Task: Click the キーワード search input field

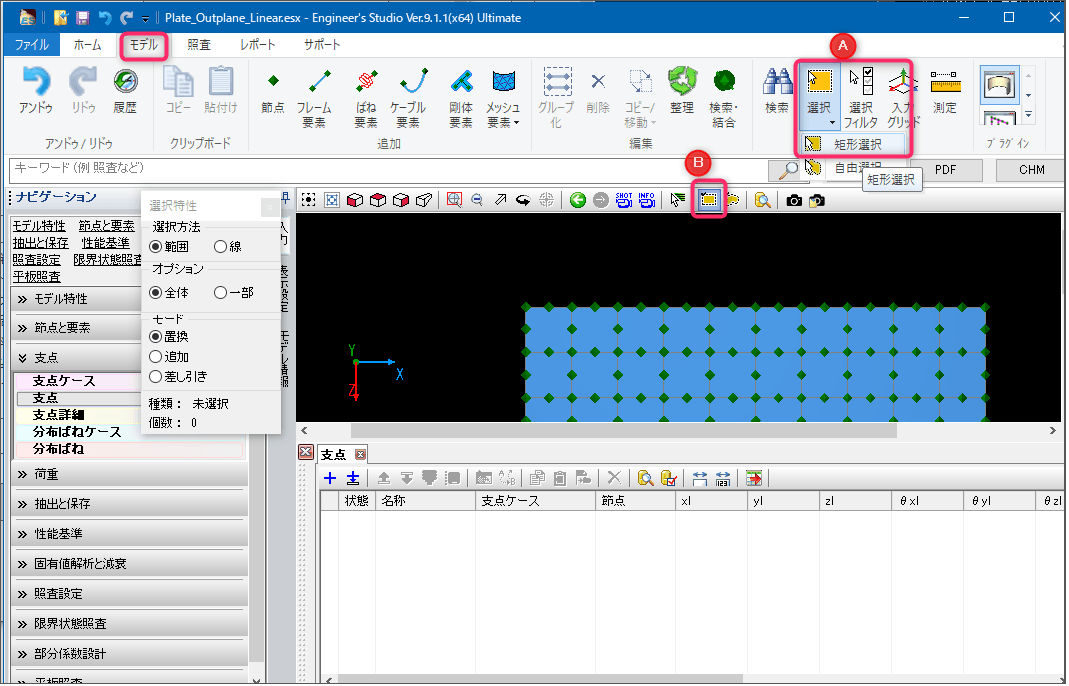Action: 387,169
